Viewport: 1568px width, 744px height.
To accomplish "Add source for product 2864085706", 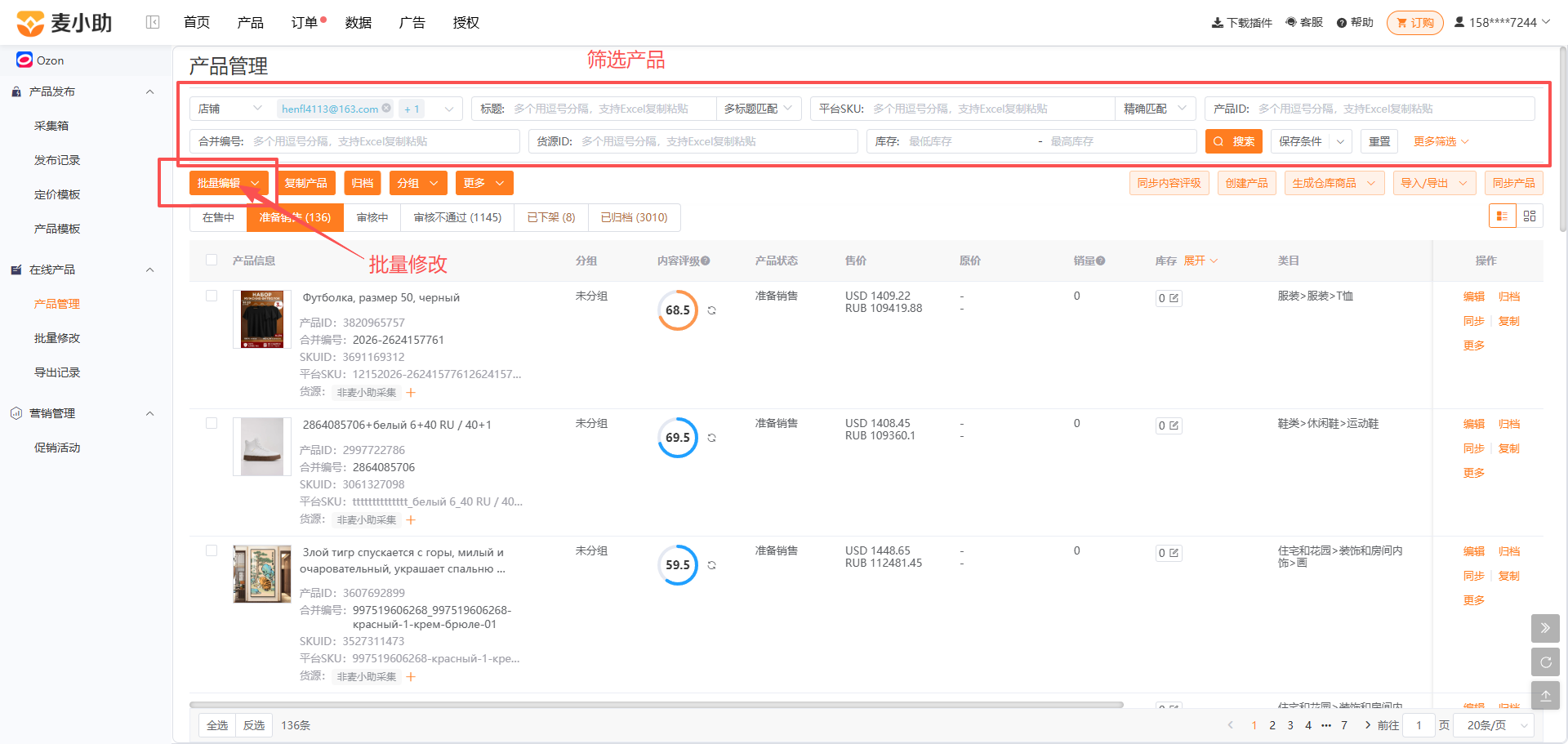I will pyautogui.click(x=411, y=520).
